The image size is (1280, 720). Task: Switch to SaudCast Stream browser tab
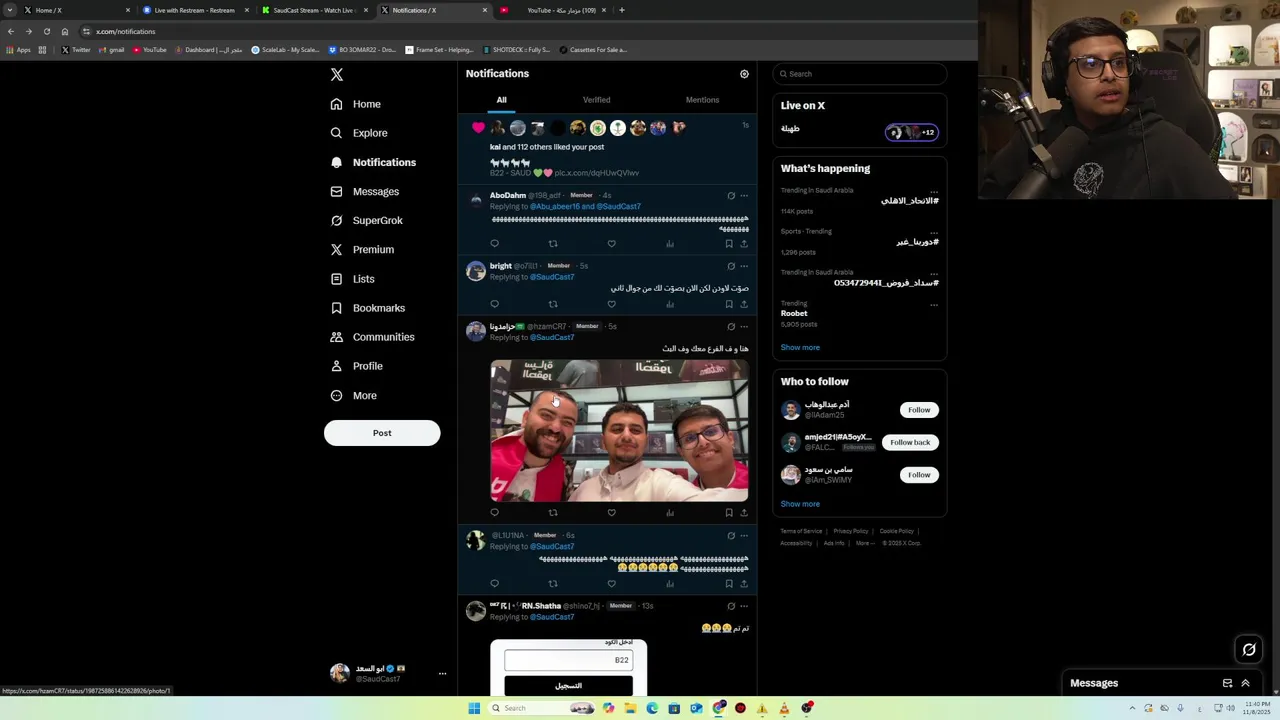coord(314,10)
